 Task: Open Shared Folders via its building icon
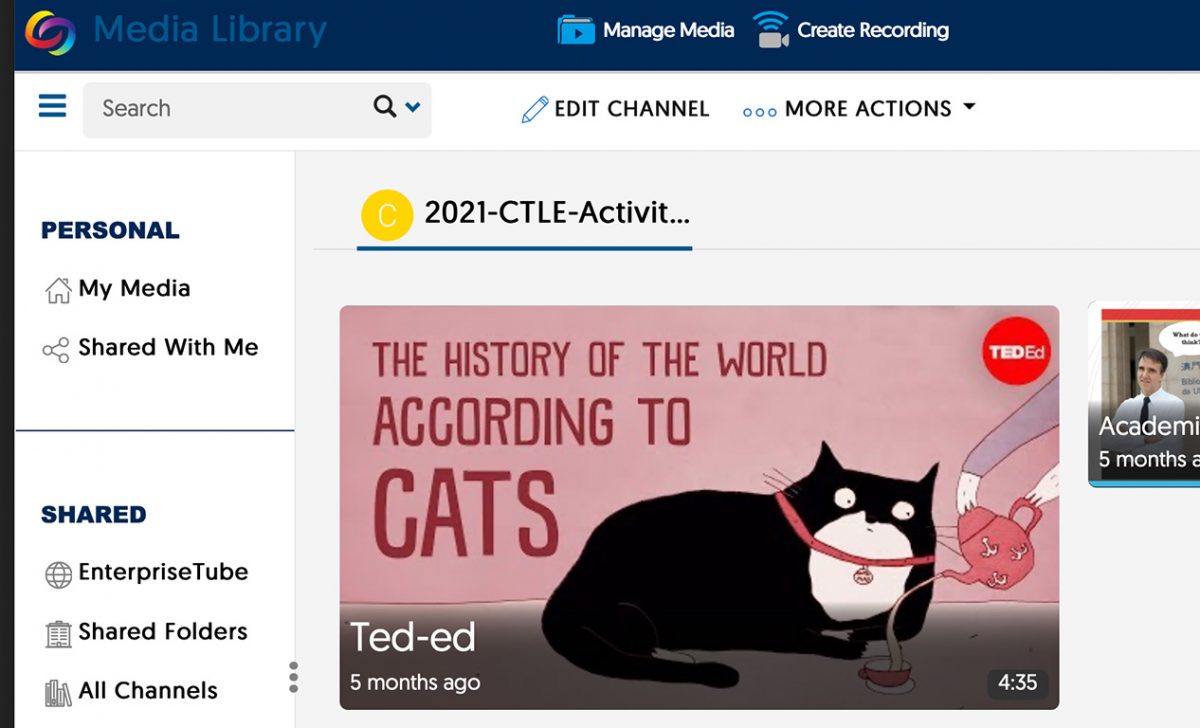point(59,631)
